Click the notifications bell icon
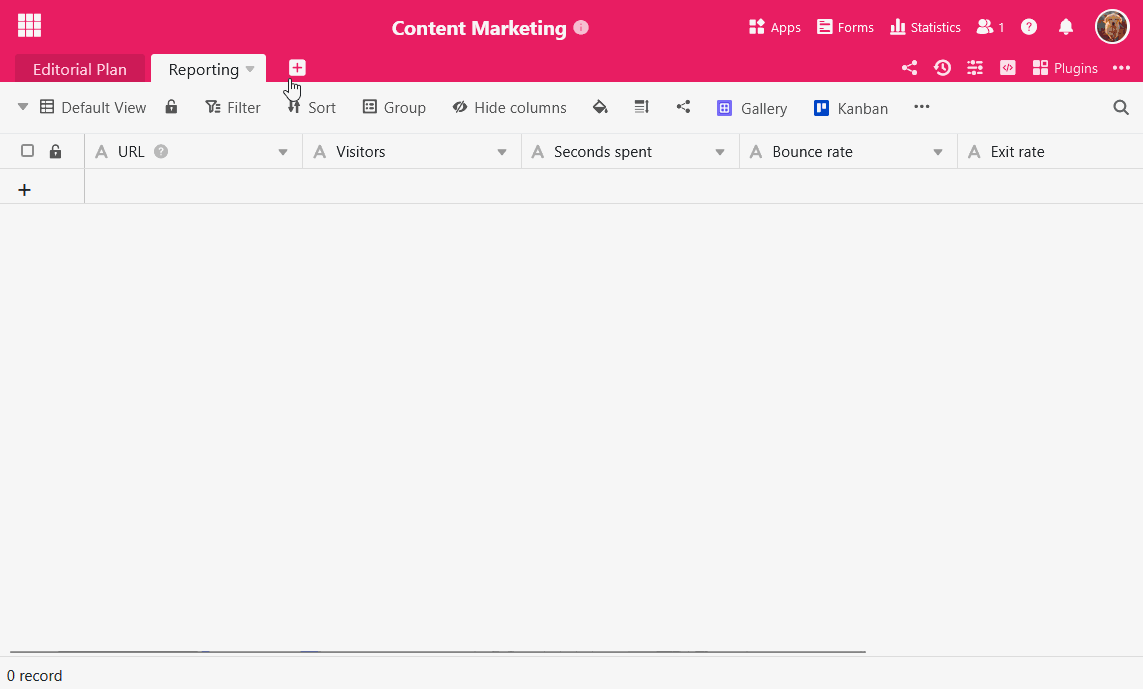 pos(1066,27)
